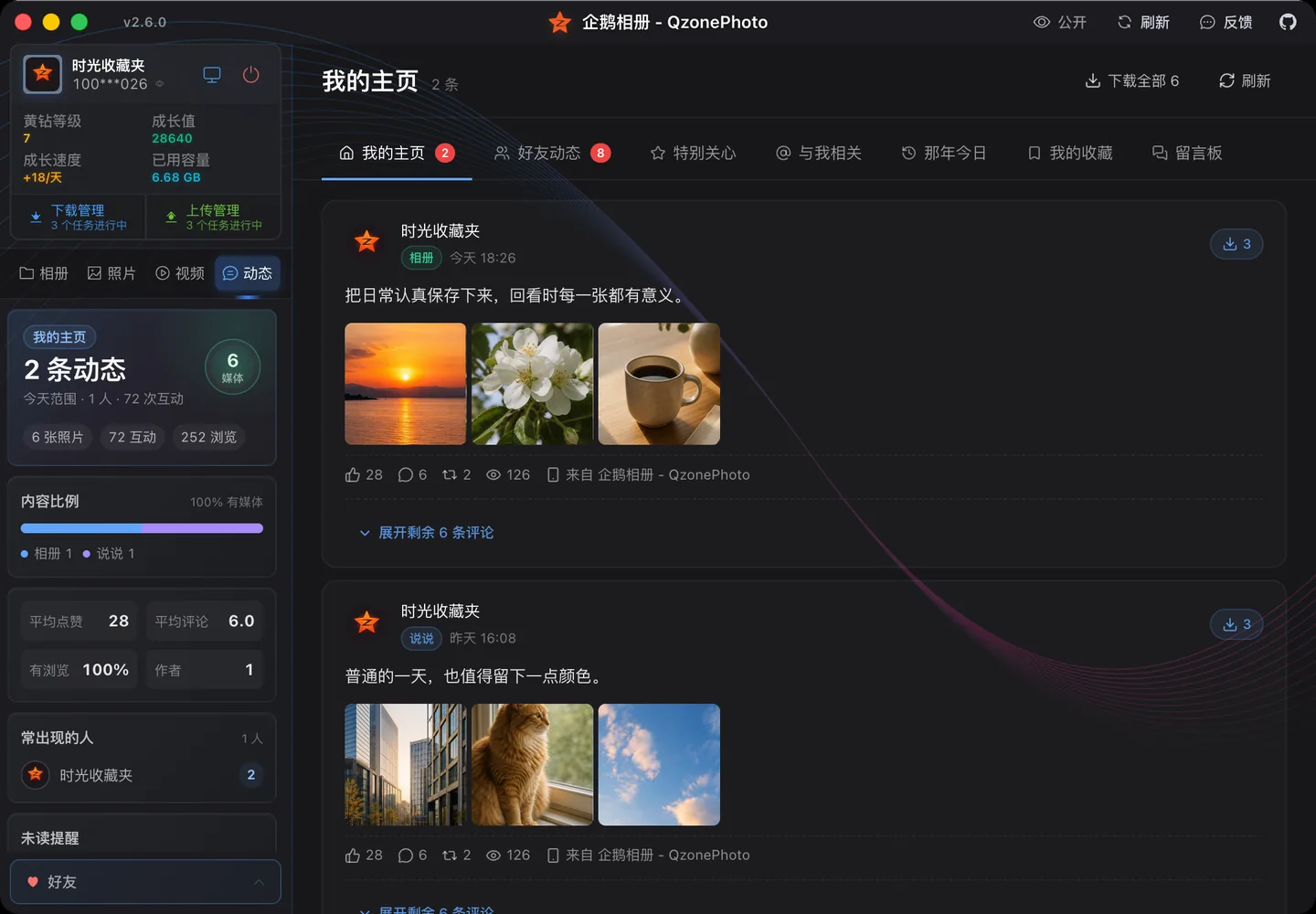
Task: Select the 动态 sidebar tab
Action: tap(248, 273)
